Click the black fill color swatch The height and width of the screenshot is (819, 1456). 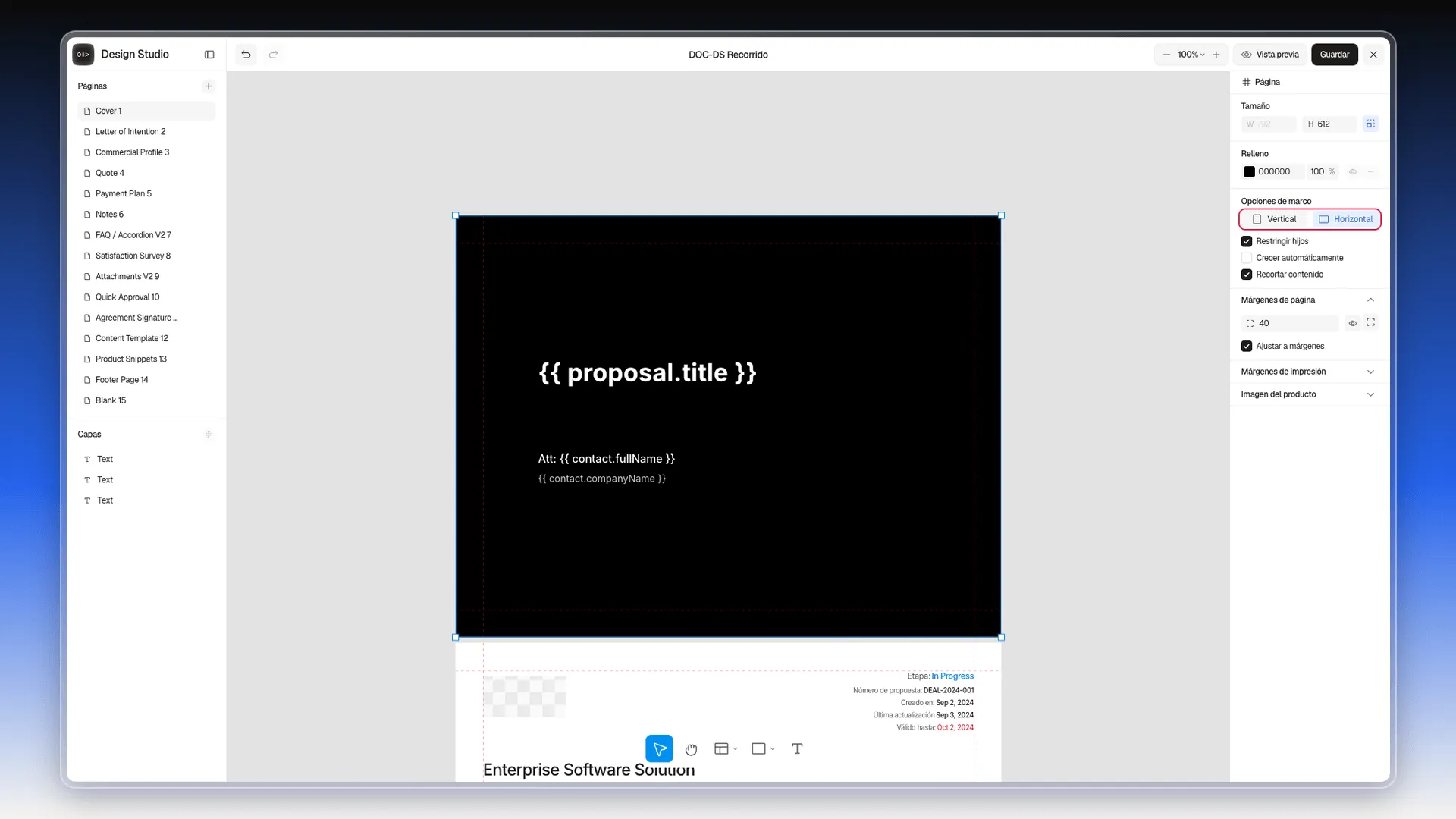(x=1249, y=172)
